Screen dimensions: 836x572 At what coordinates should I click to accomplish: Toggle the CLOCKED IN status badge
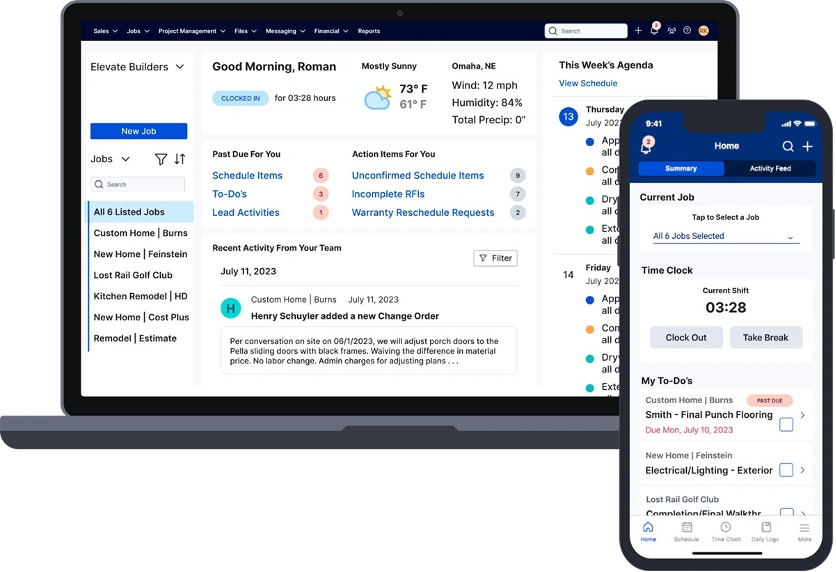[x=240, y=98]
